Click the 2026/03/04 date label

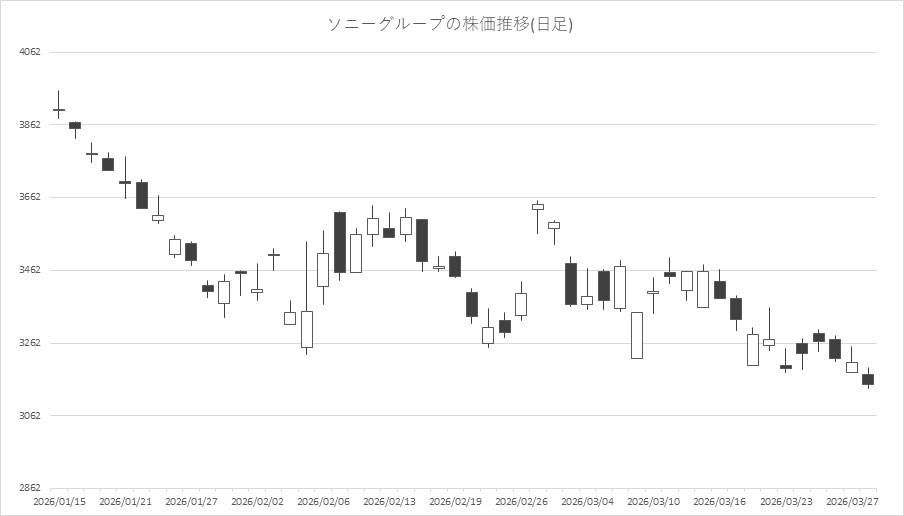click(588, 502)
